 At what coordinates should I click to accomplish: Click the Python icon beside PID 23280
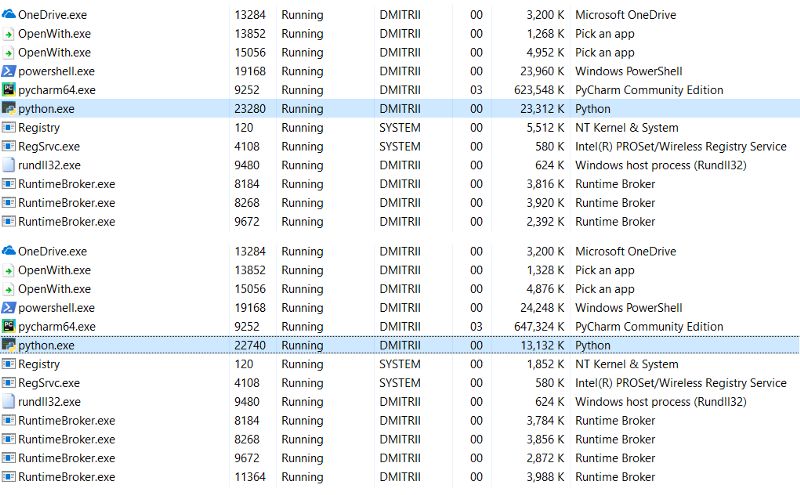(x=9, y=108)
